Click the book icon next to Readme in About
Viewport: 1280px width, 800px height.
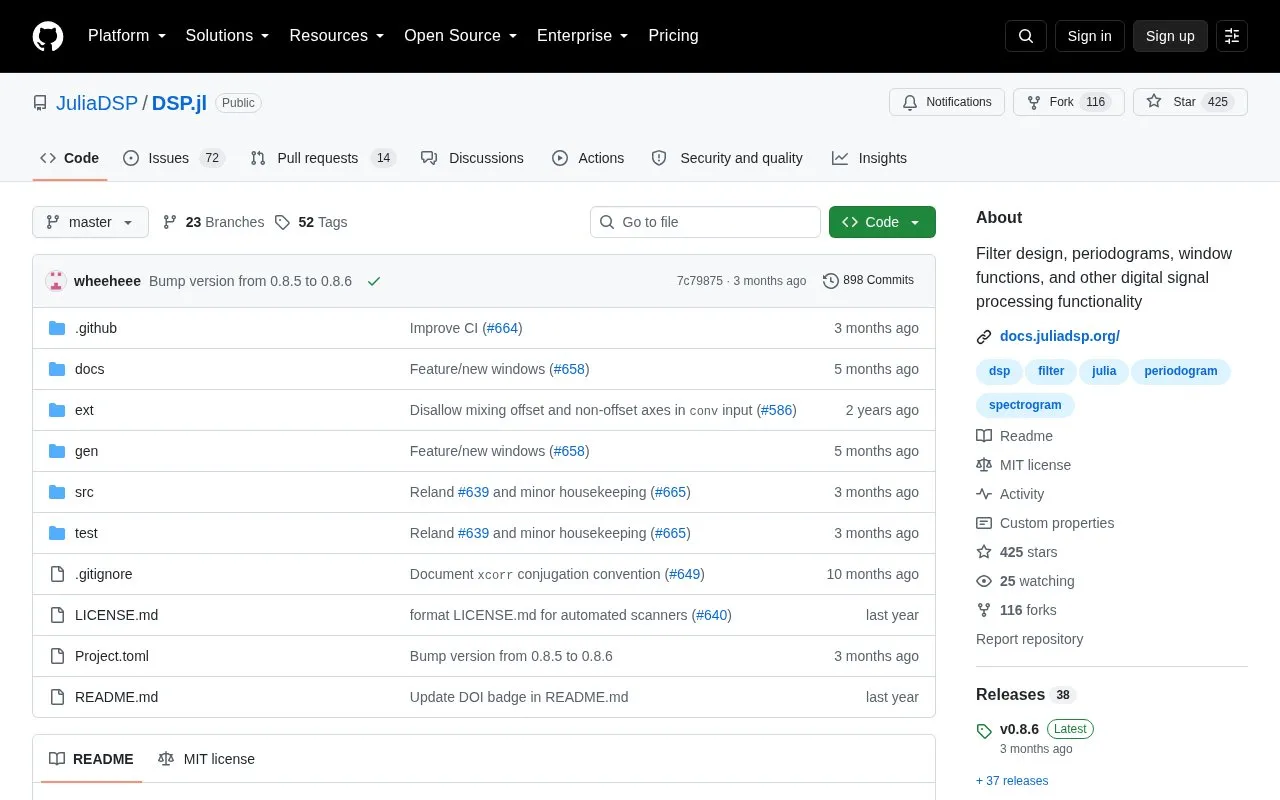tap(984, 436)
